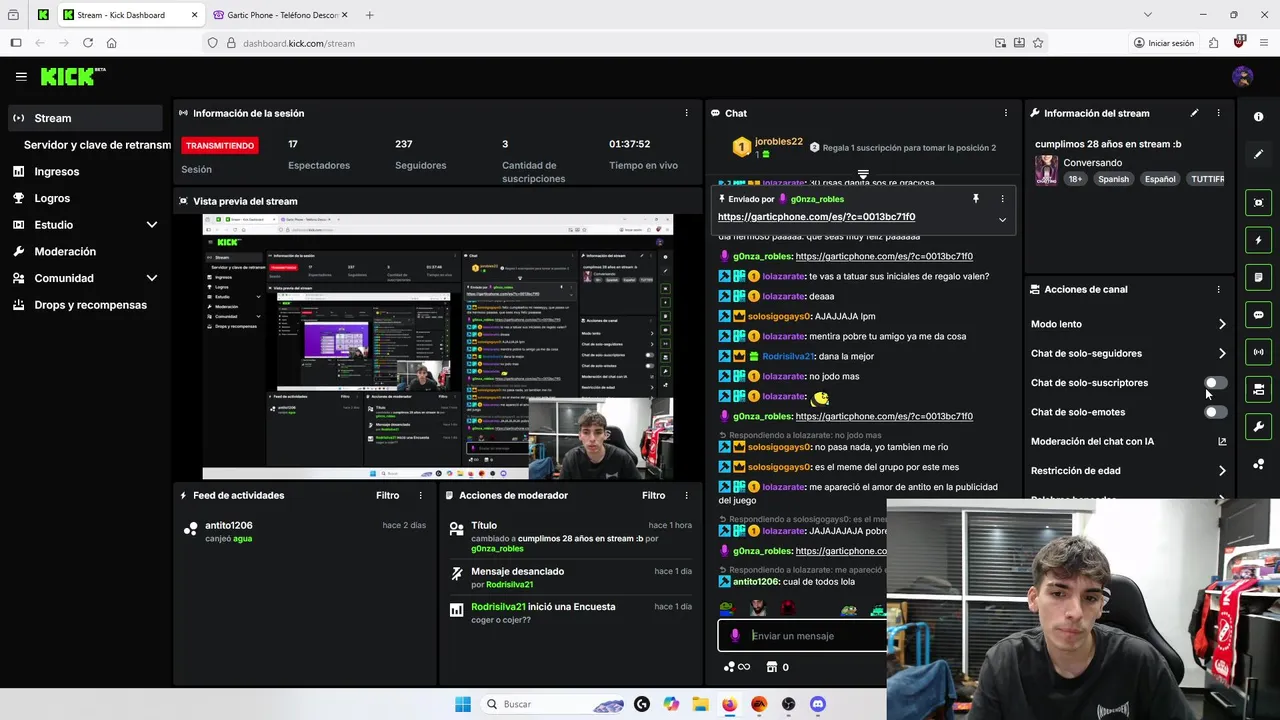
Task: Select Stream in the left sidebar
Action: point(85,118)
